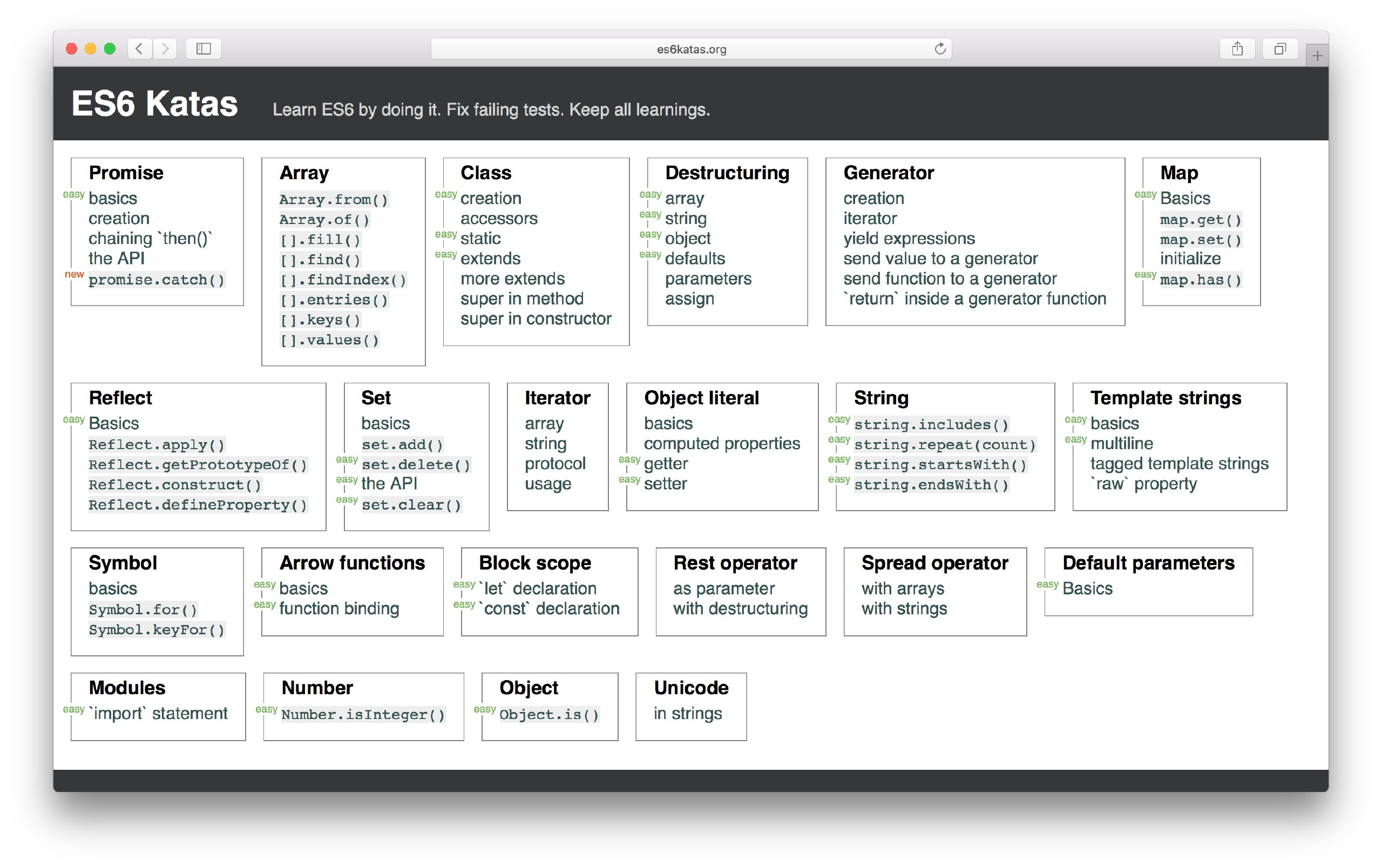Viewport: 1382px width, 868px height.
Task: Open Iterator usage kata
Action: tap(547, 483)
